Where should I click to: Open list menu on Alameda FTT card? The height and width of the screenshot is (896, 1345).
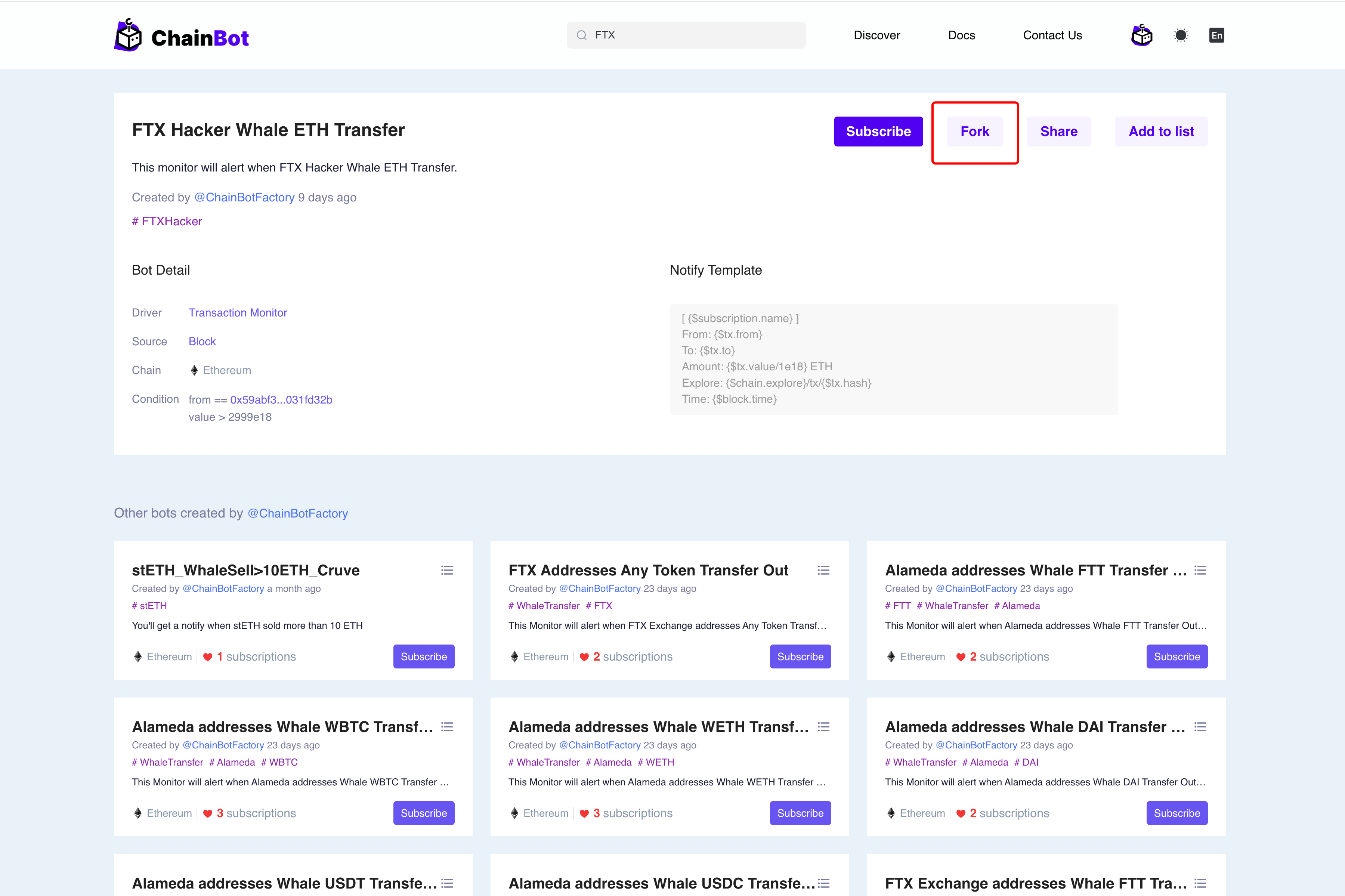1200,570
